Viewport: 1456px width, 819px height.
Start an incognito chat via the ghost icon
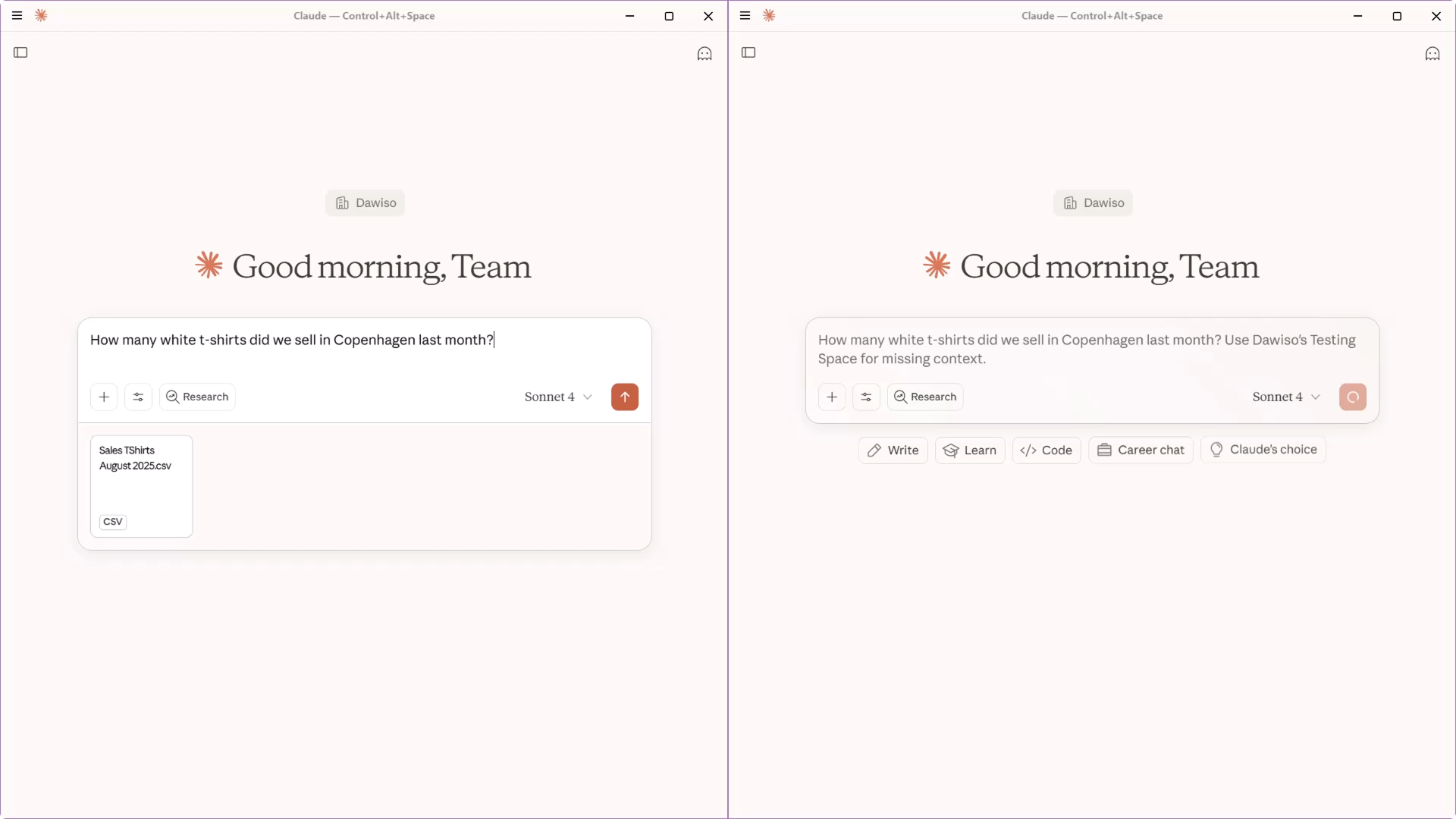click(704, 54)
